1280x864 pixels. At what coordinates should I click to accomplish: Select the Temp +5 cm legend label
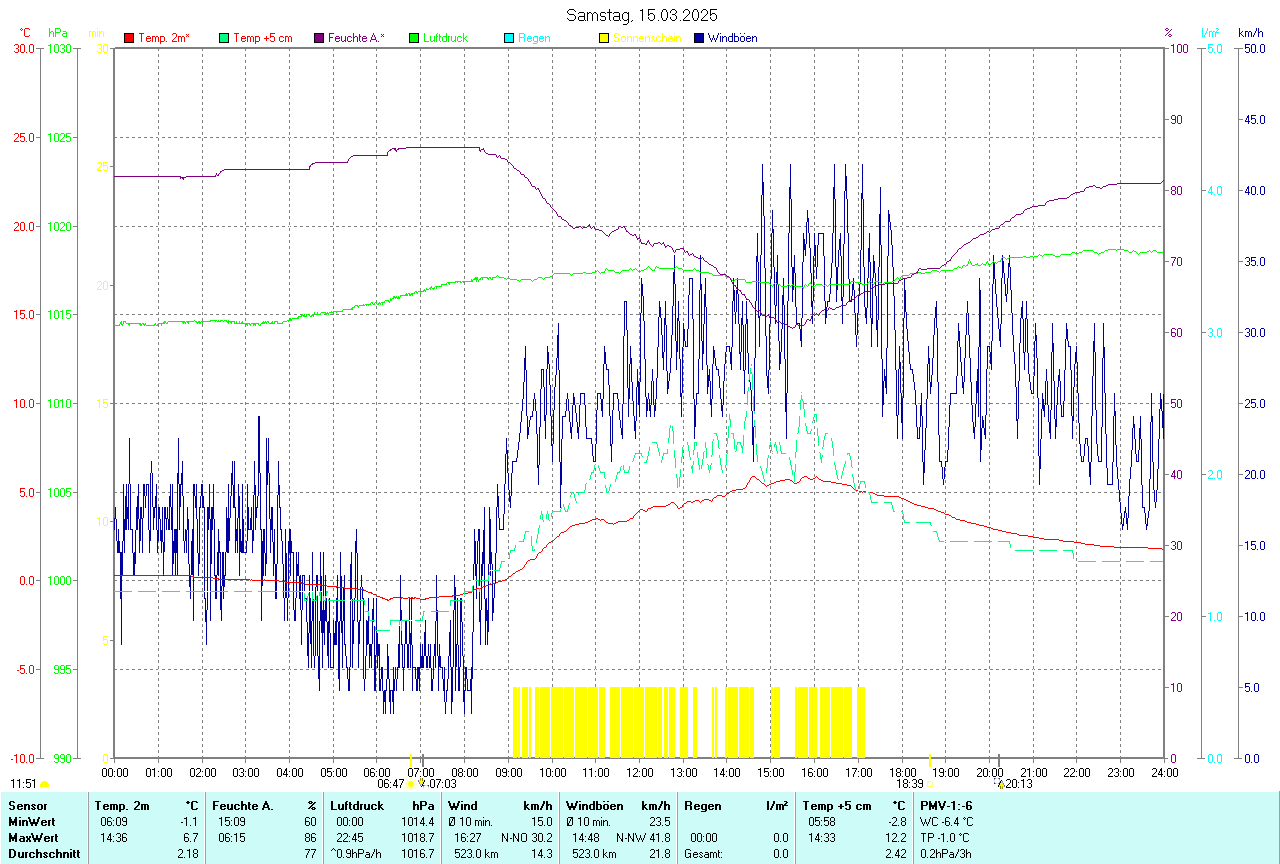click(x=263, y=38)
